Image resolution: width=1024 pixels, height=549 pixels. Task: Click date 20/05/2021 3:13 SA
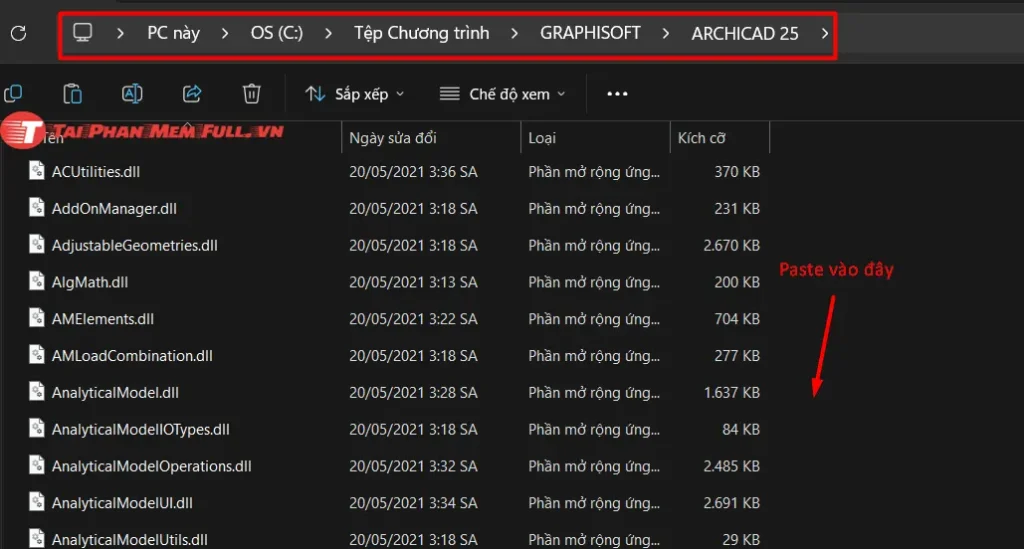[x=413, y=282]
